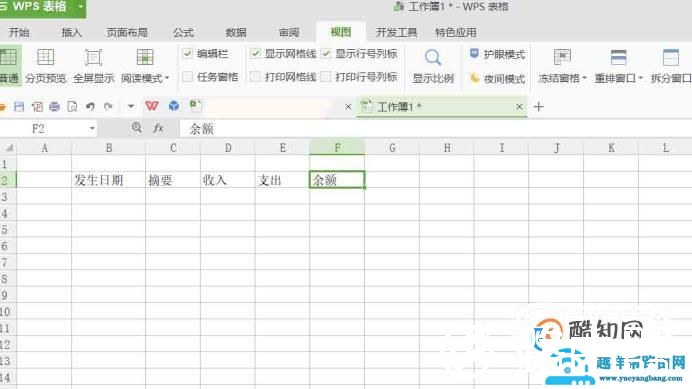The image size is (692, 389).
Task: Open the Name Box dropdown arrow
Action: (x=92, y=128)
